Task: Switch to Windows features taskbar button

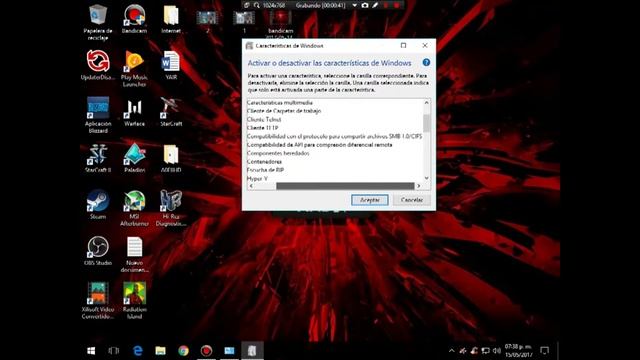Action: (252, 351)
